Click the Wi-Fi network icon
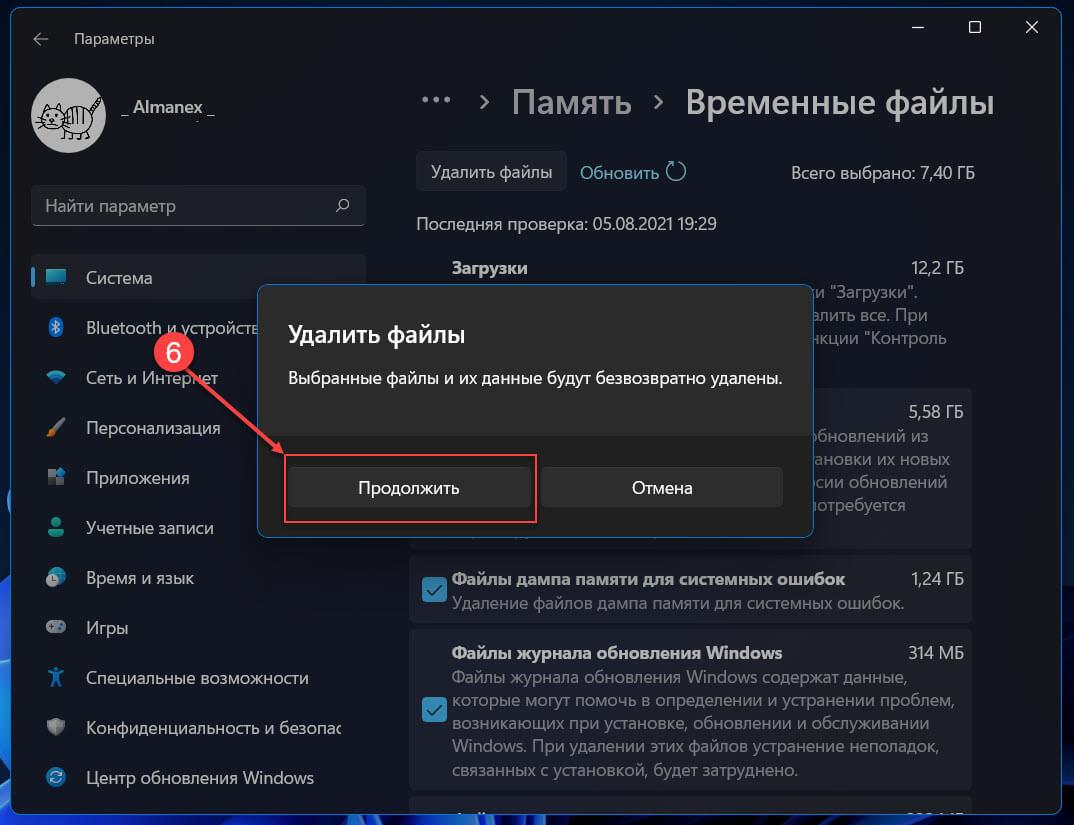 click(x=55, y=378)
